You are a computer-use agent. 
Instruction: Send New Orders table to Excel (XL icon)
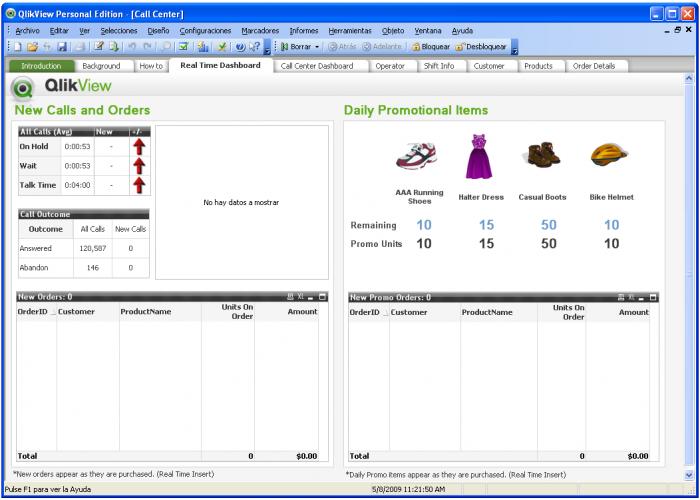[301, 296]
